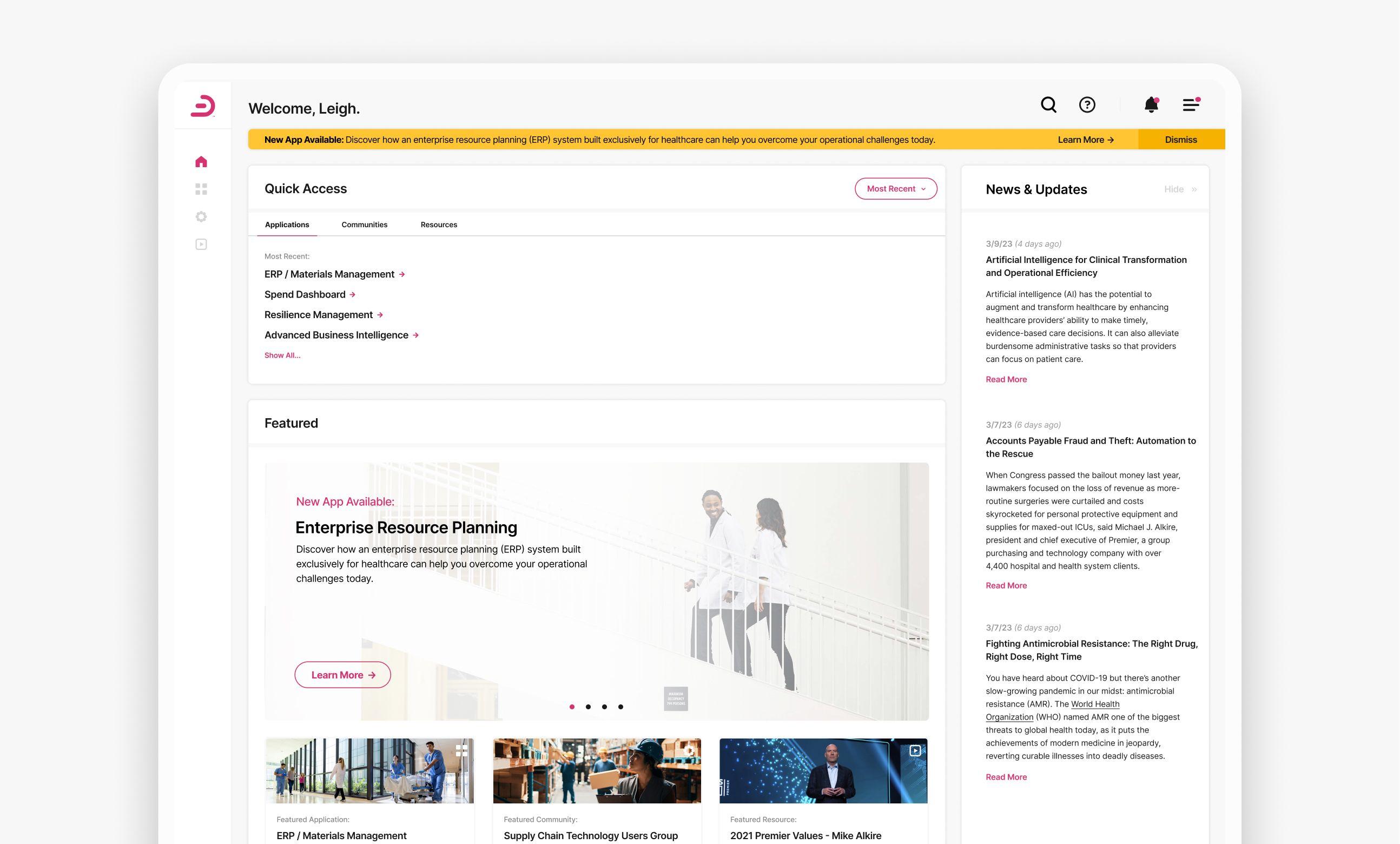Dismiss the yellow announcement banner
Screen dimensions: 1400x844
[x=1181, y=140]
